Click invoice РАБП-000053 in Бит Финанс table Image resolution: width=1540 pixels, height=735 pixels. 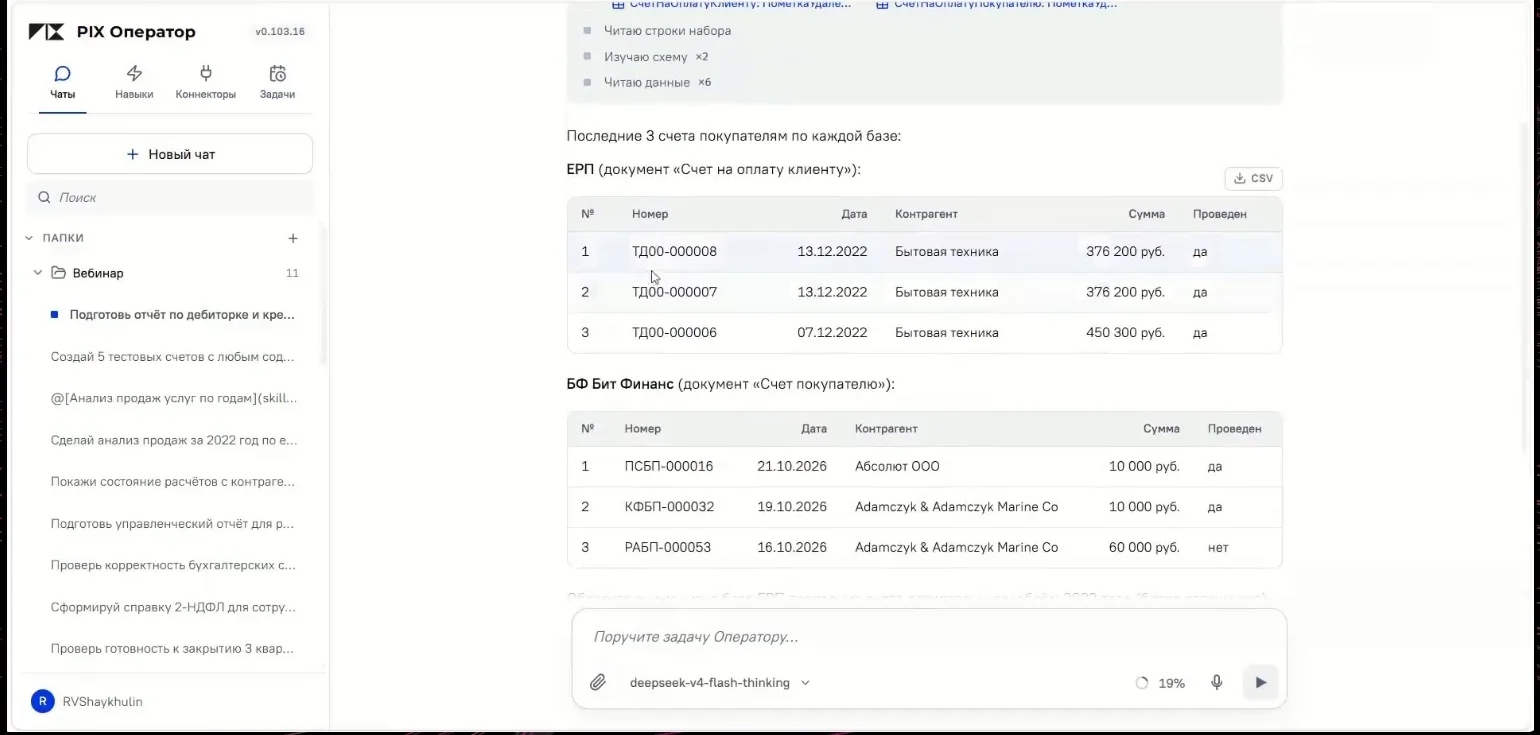point(668,548)
